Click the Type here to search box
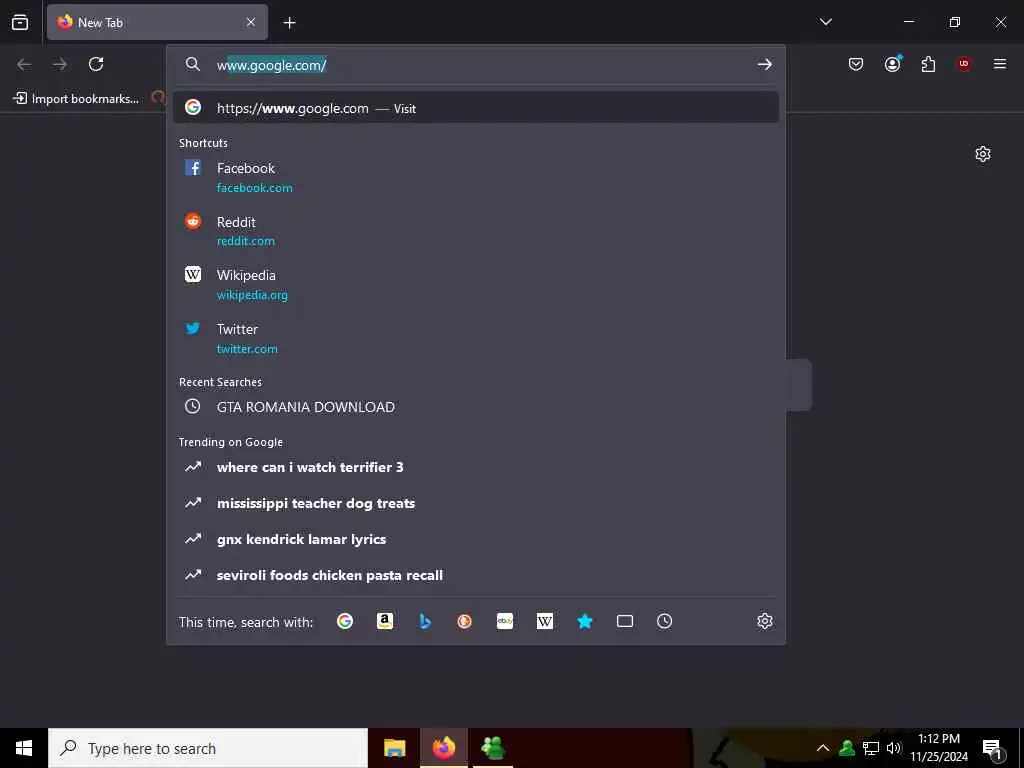 point(208,748)
